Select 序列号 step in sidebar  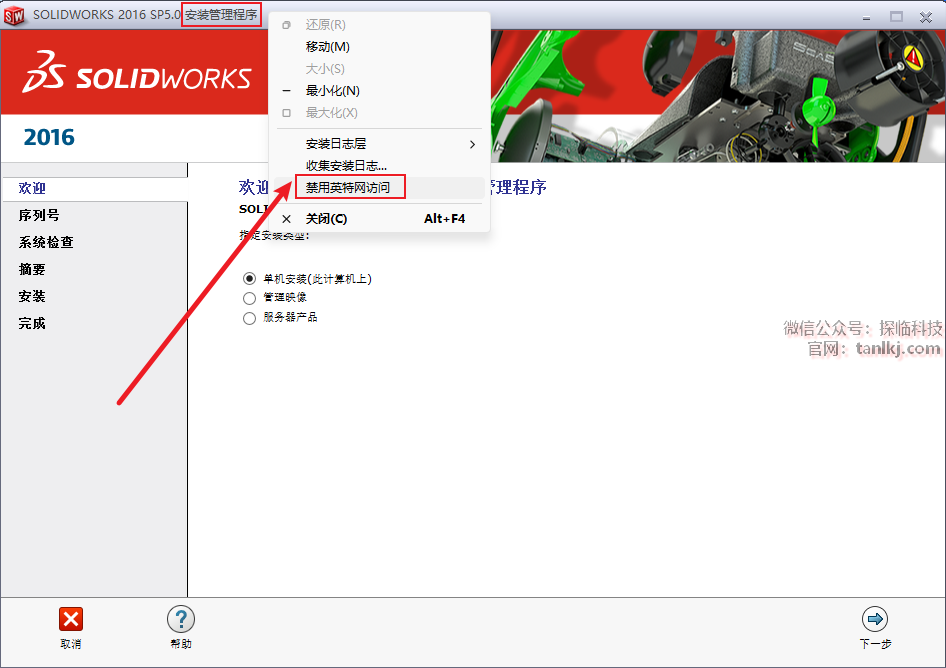point(39,215)
